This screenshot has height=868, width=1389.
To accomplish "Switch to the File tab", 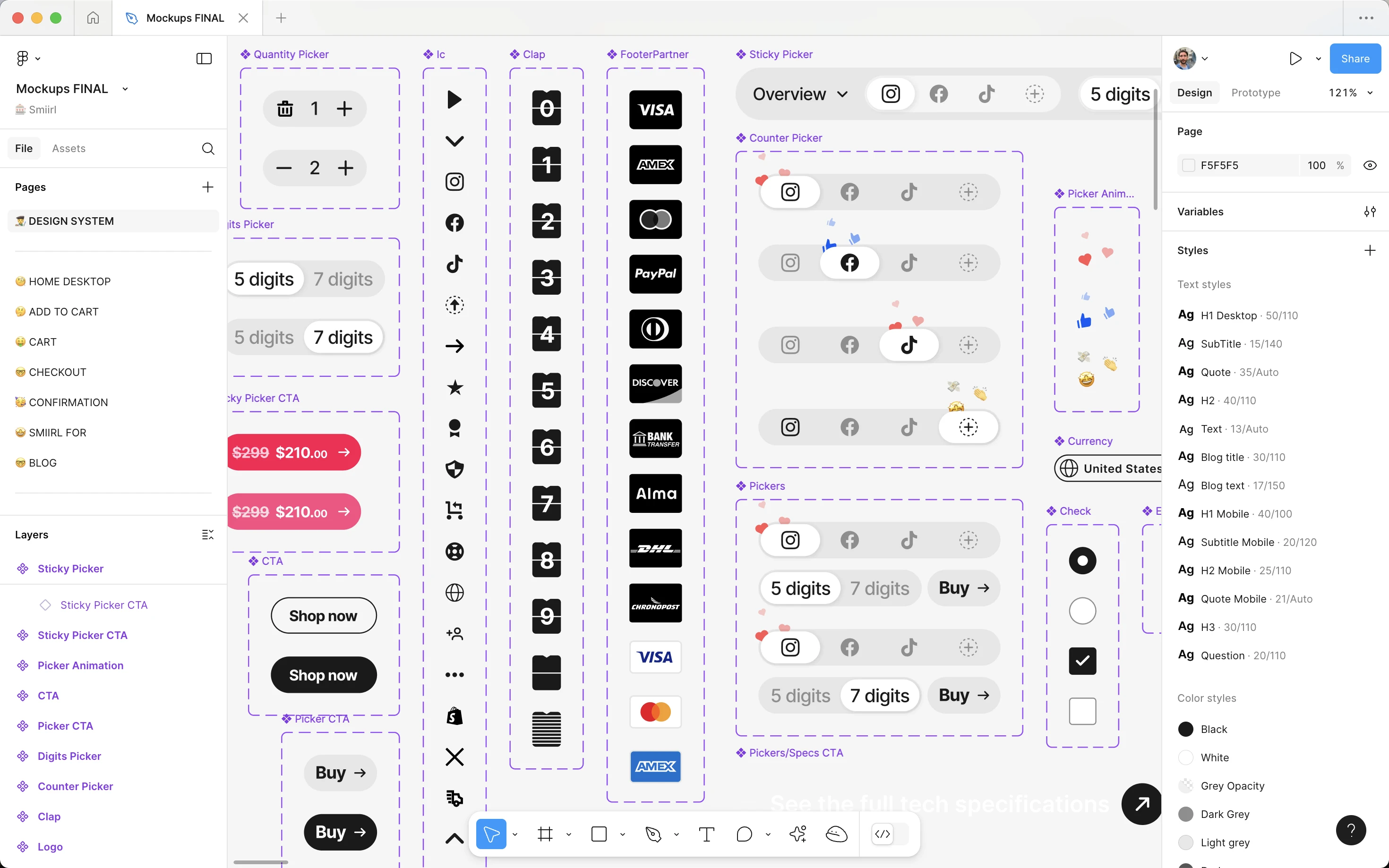I will point(24,149).
